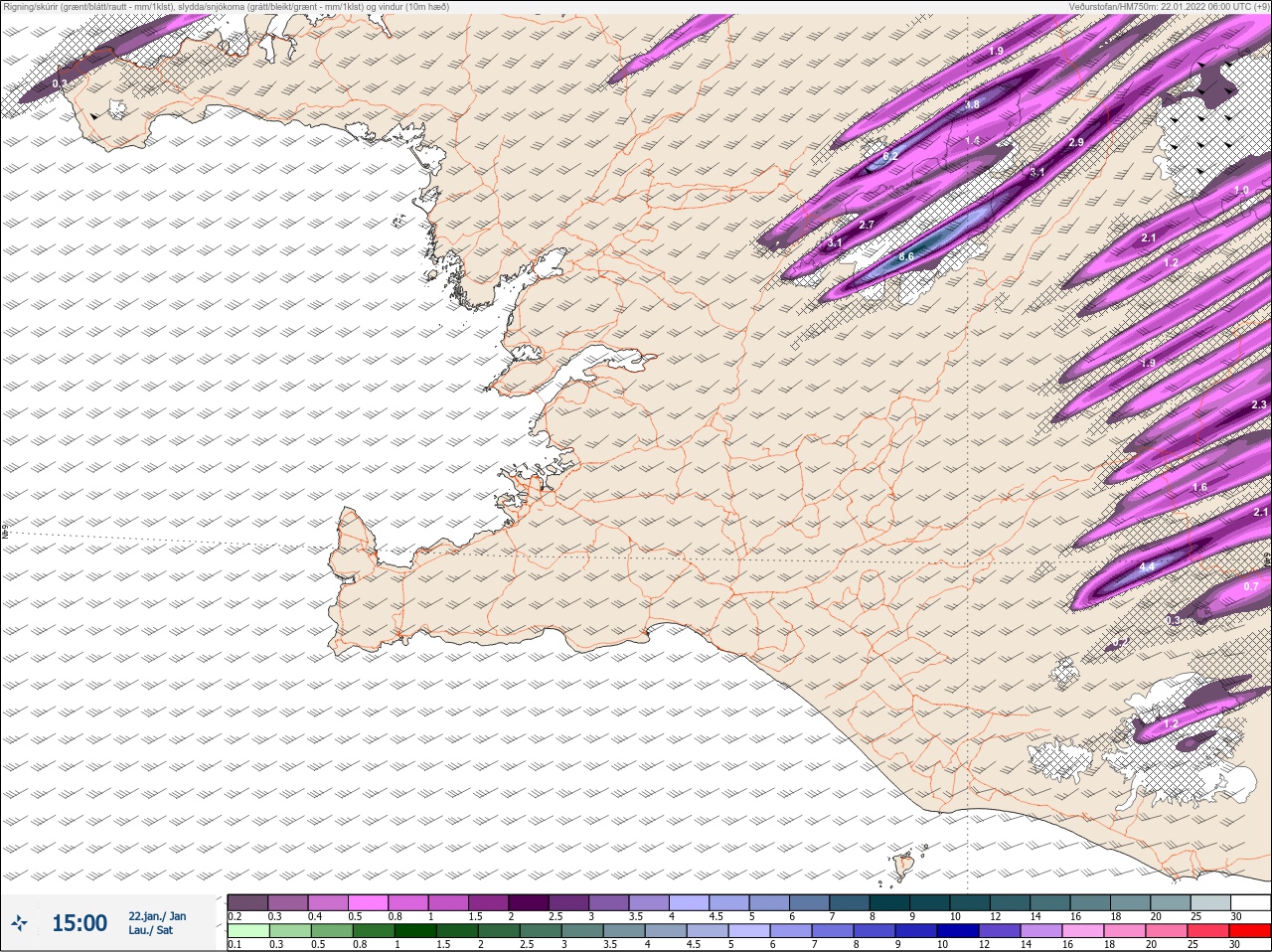Click the 6.2 precipitation value on the map

coord(890,156)
